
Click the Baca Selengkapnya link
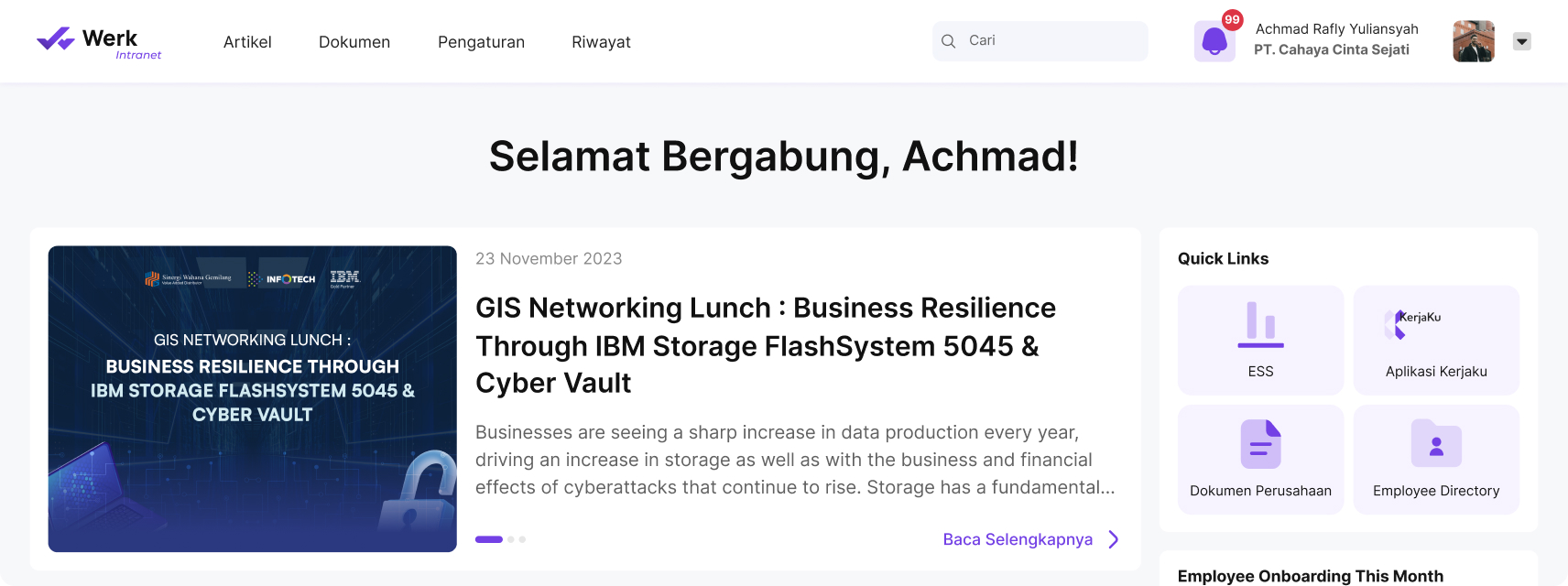point(1018,539)
